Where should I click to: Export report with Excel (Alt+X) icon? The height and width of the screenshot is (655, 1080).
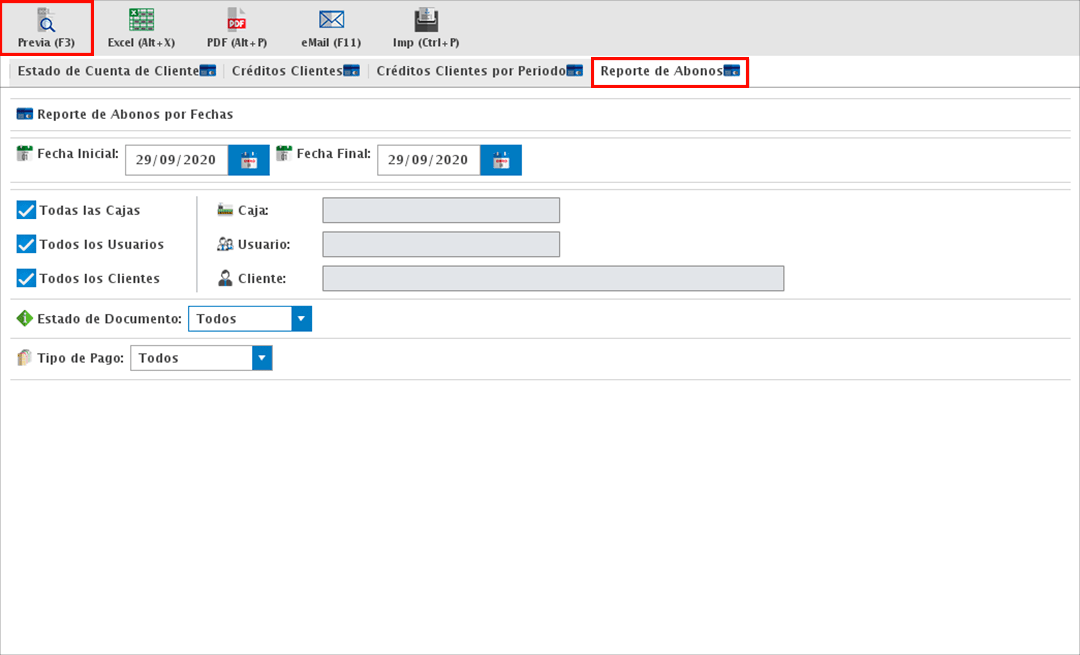[141, 20]
